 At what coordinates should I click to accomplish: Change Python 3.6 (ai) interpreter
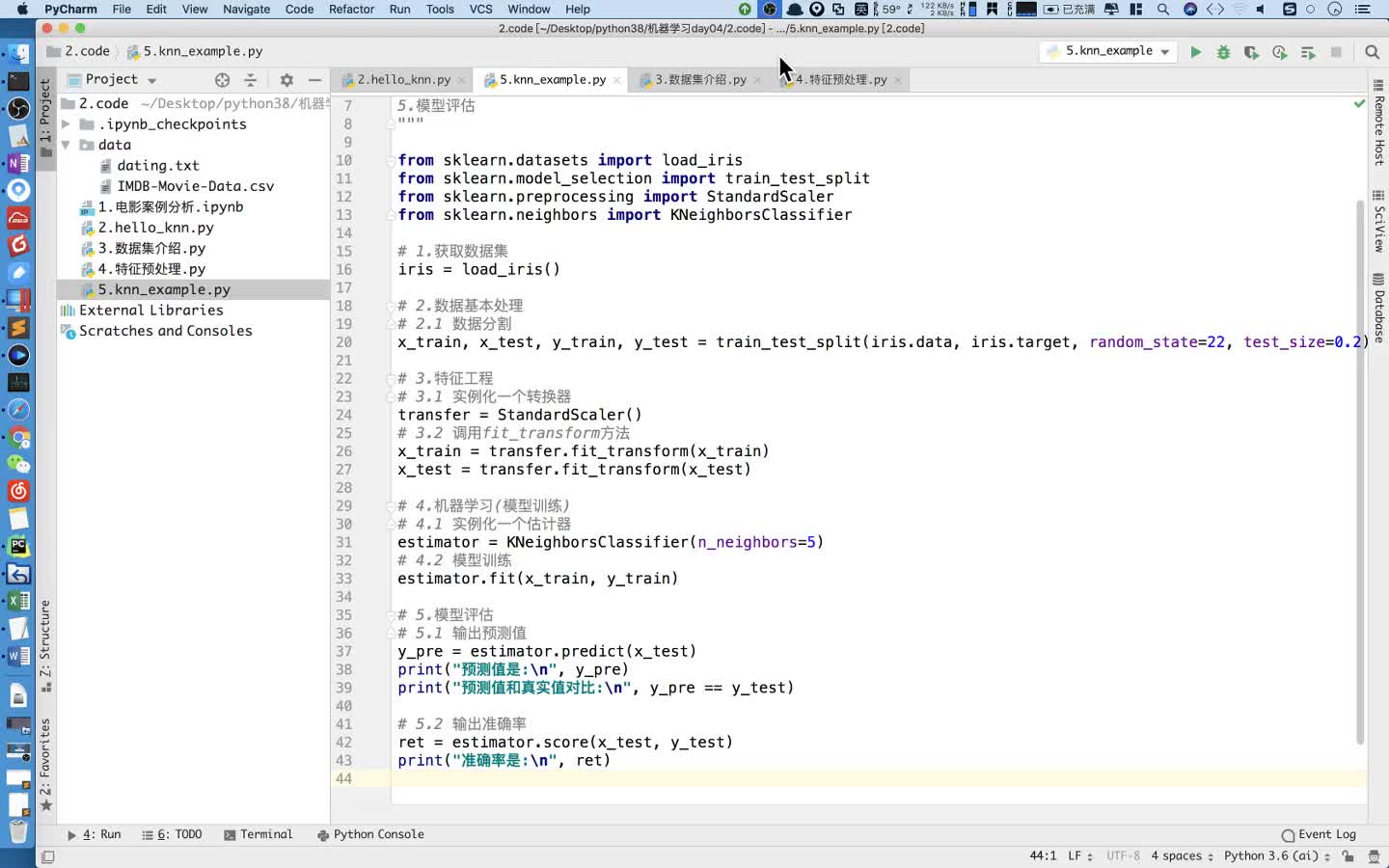[1276, 856]
